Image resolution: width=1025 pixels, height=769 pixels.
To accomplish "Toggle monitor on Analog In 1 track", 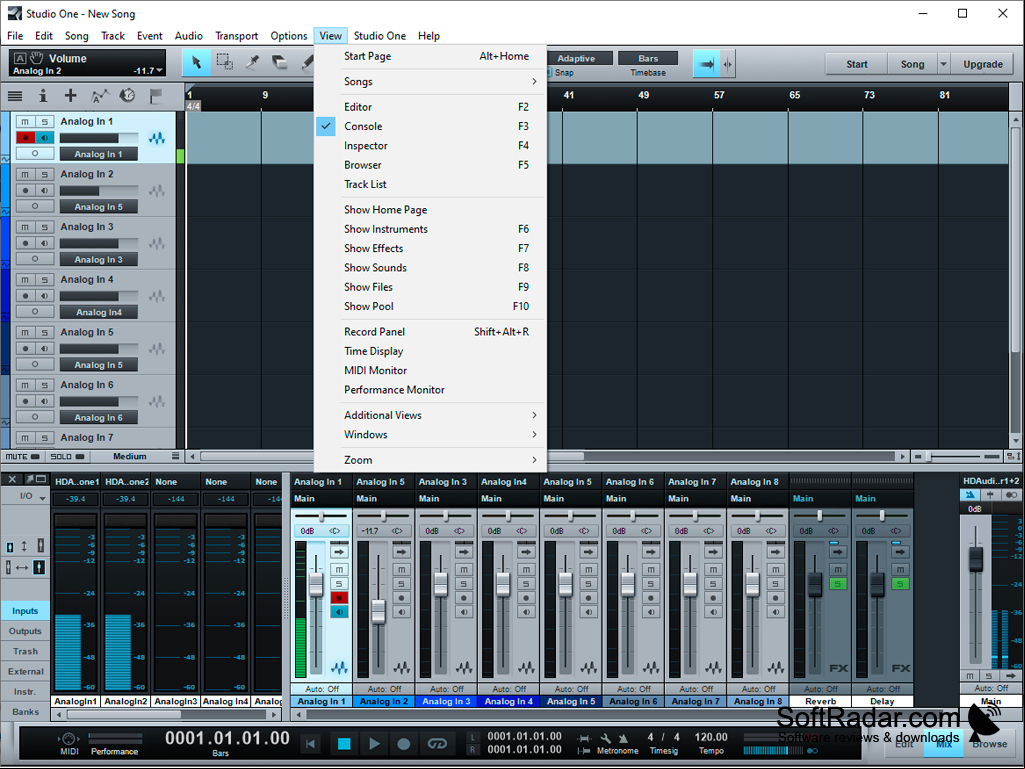I will pyautogui.click(x=44, y=137).
